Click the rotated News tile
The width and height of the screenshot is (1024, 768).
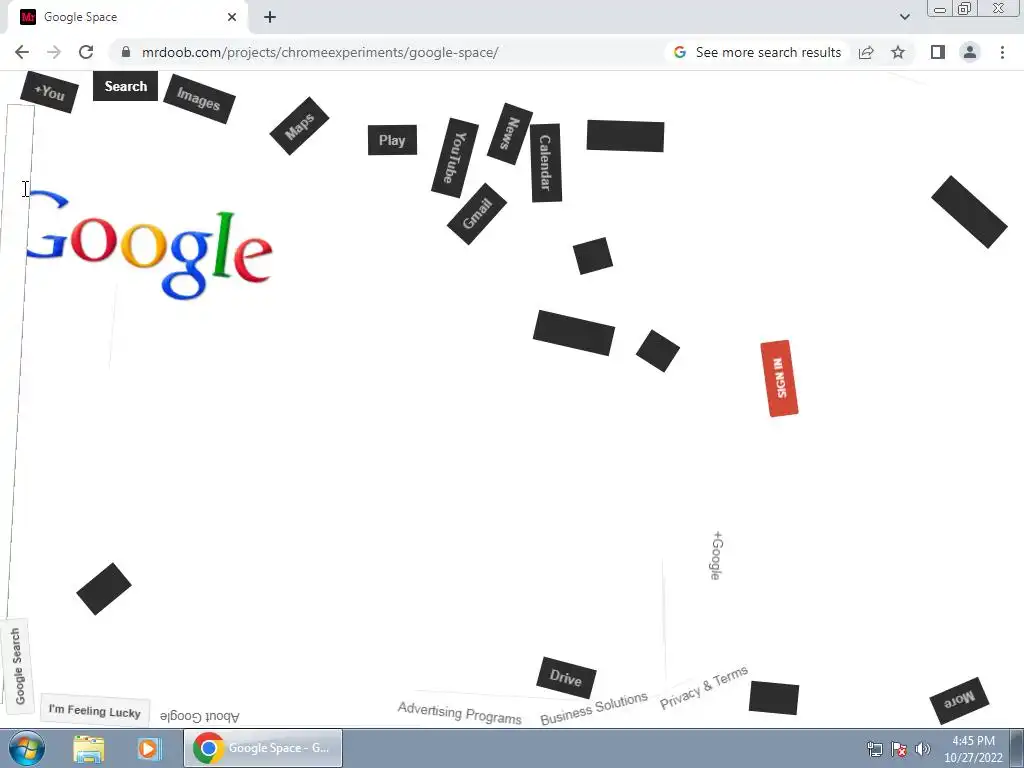[x=509, y=134]
